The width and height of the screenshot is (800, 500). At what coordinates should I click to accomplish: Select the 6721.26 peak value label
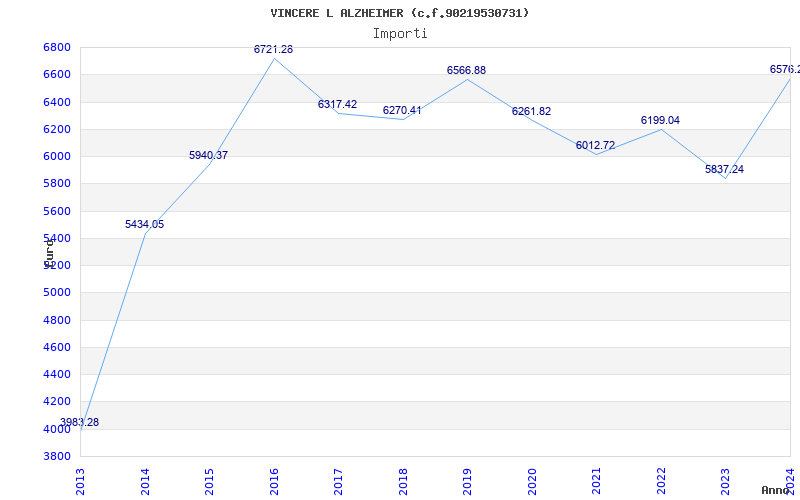(273, 49)
